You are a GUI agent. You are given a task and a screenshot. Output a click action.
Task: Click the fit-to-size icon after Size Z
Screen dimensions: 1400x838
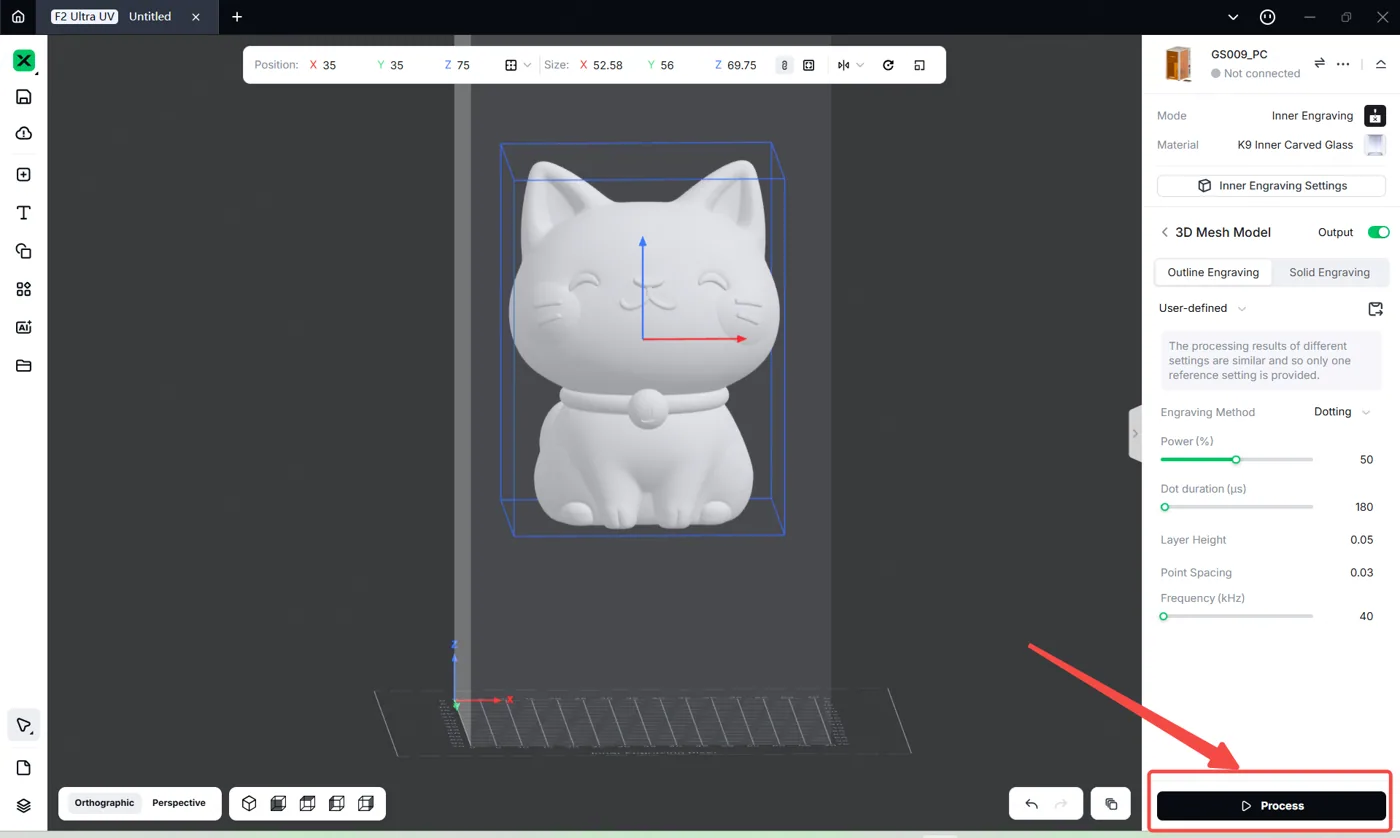pyautogui.click(x=809, y=65)
